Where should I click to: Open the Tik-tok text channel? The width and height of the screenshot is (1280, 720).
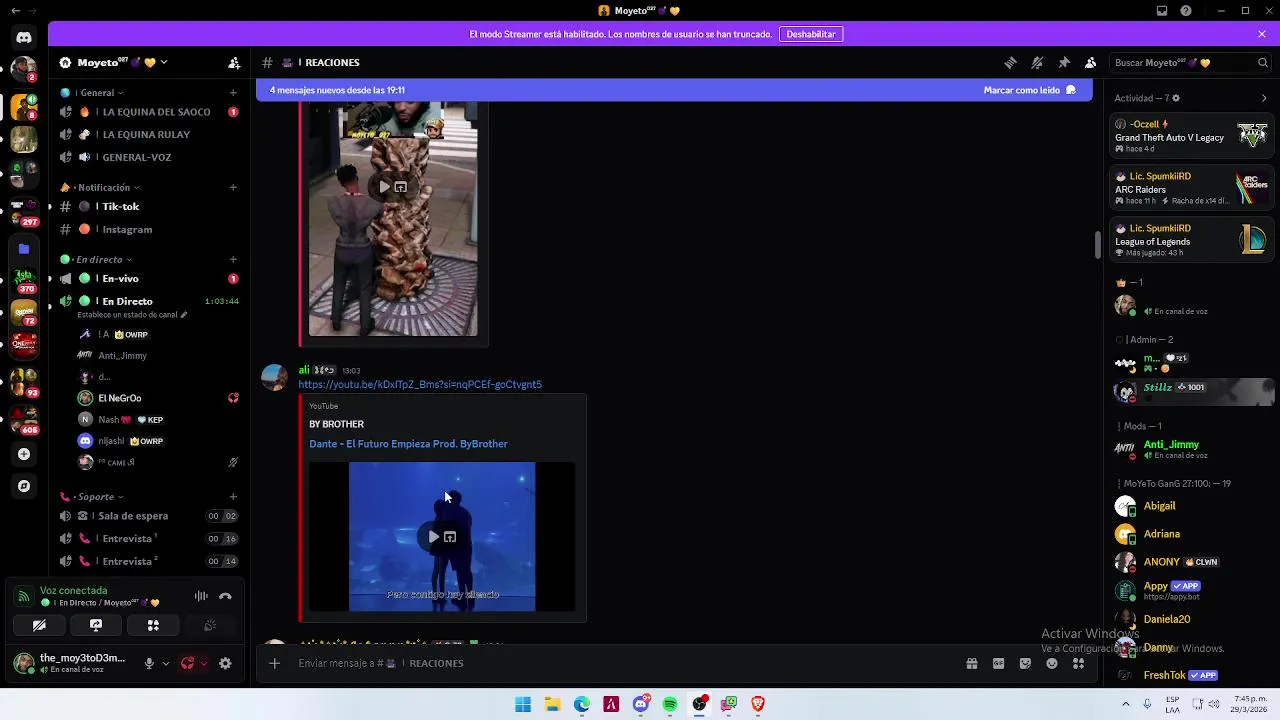tap(149, 206)
